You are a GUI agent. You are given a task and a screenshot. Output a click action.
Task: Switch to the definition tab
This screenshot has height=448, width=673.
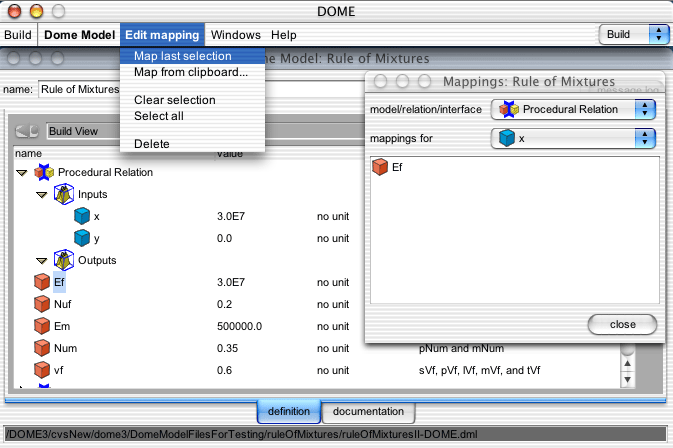tap(288, 411)
